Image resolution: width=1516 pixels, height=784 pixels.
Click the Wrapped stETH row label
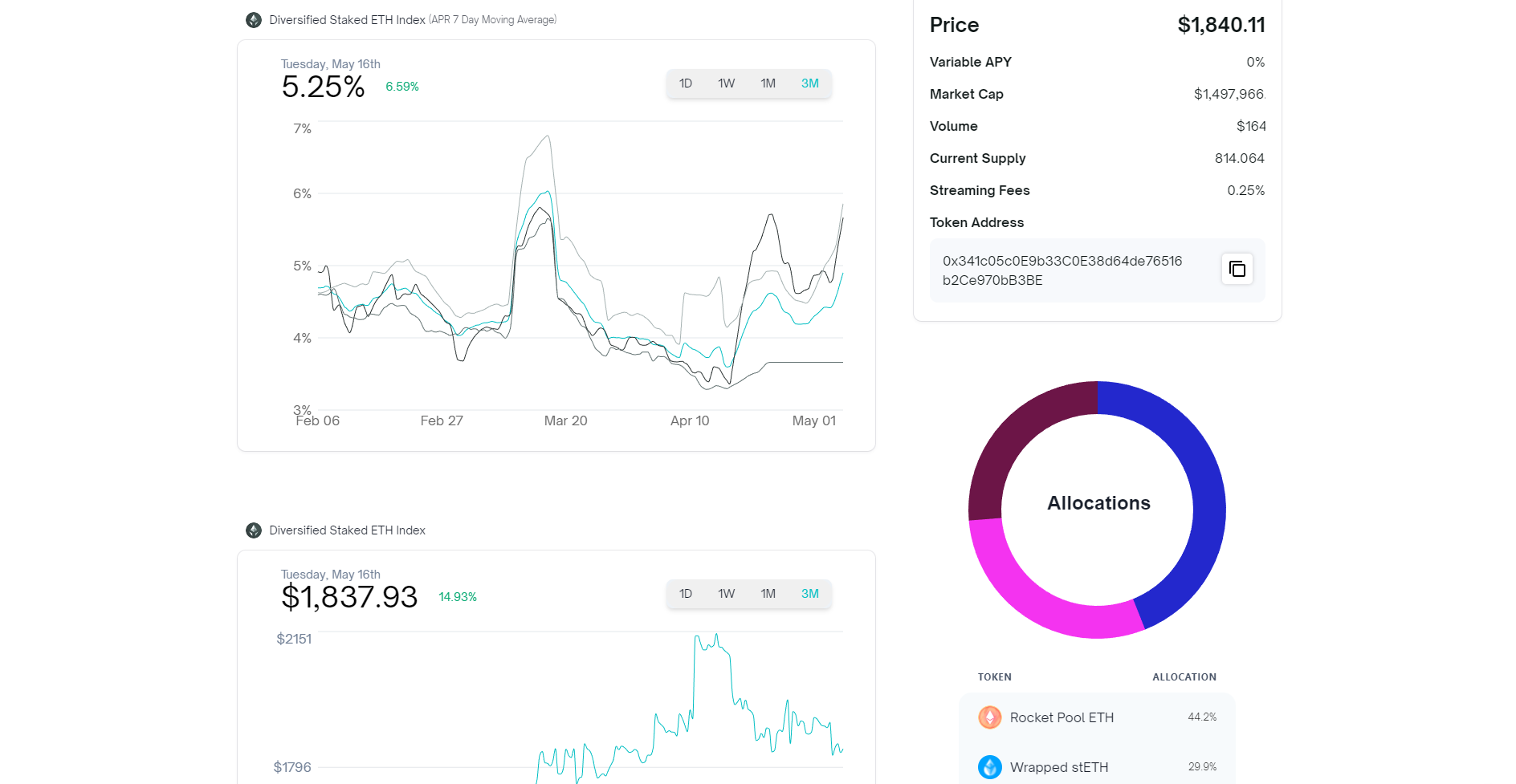pos(1059,767)
